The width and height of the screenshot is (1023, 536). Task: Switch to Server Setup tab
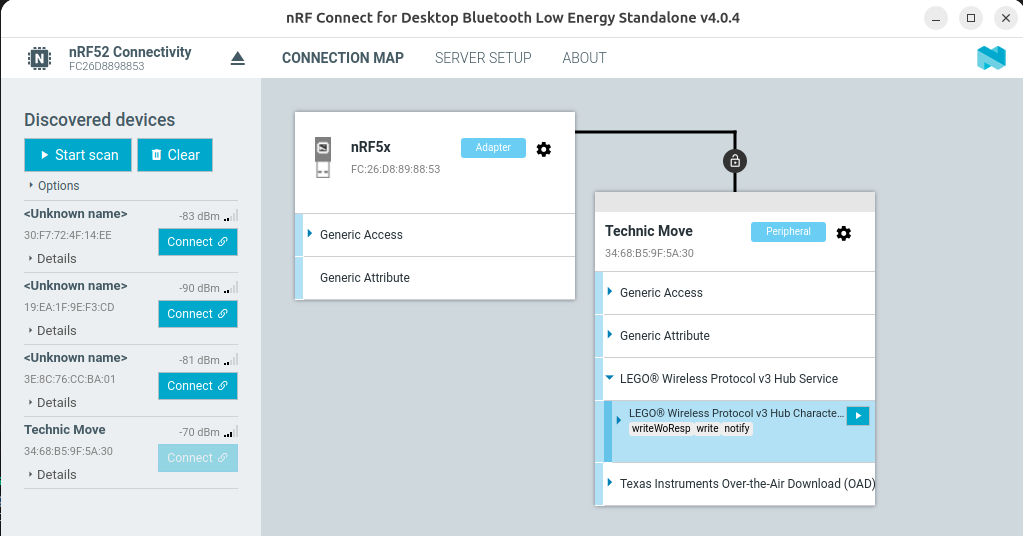click(483, 58)
